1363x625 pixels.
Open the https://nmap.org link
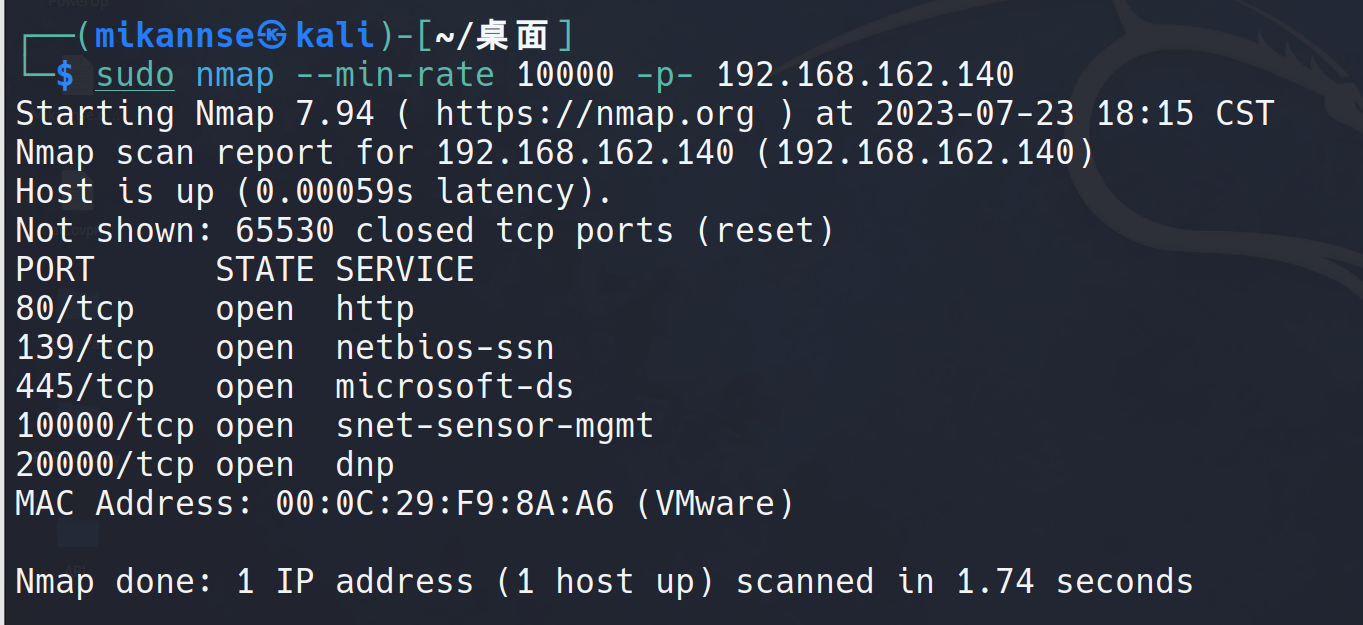pyautogui.click(x=594, y=114)
